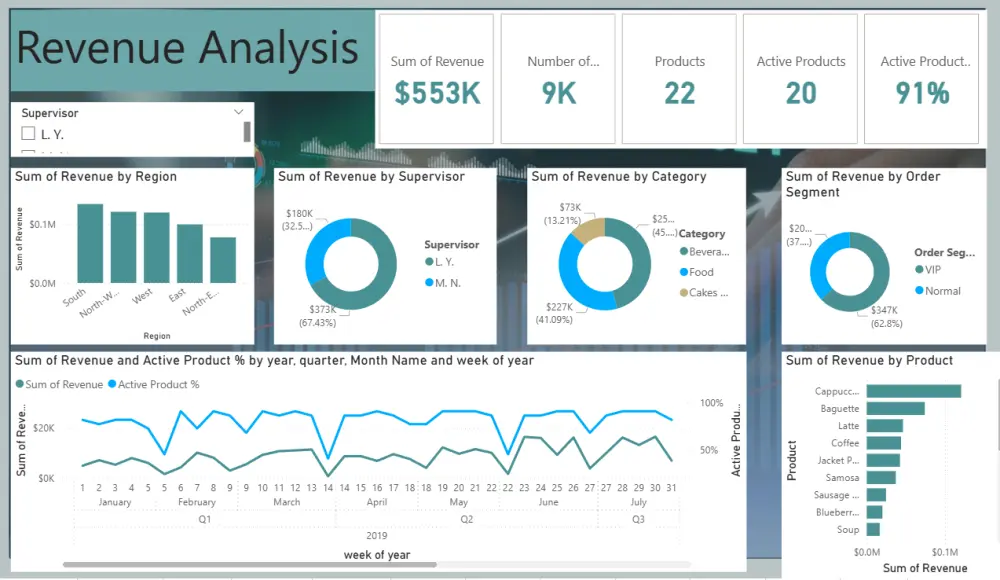Check the L. Y. supervisor checkbox
This screenshot has height=580, width=1000.
pos(29,132)
